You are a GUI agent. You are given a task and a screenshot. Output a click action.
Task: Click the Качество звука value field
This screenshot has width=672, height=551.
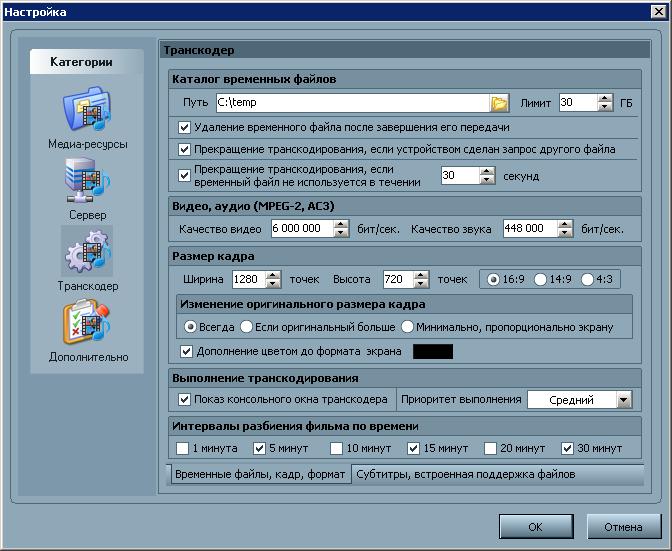530,229
